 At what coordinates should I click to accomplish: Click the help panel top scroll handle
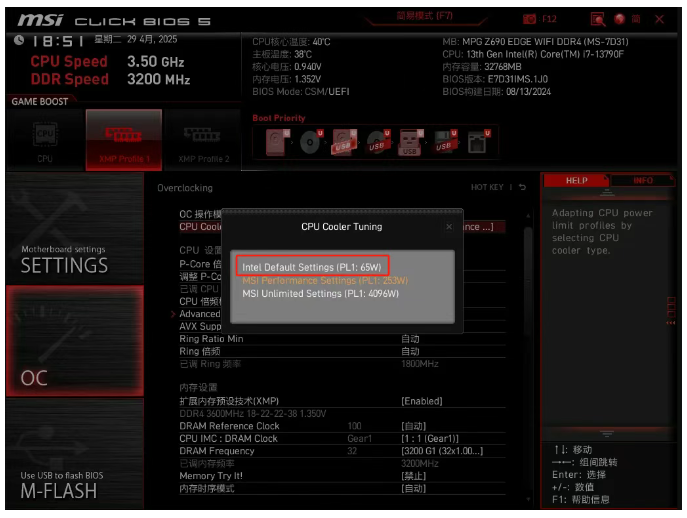pyautogui.click(x=607, y=192)
